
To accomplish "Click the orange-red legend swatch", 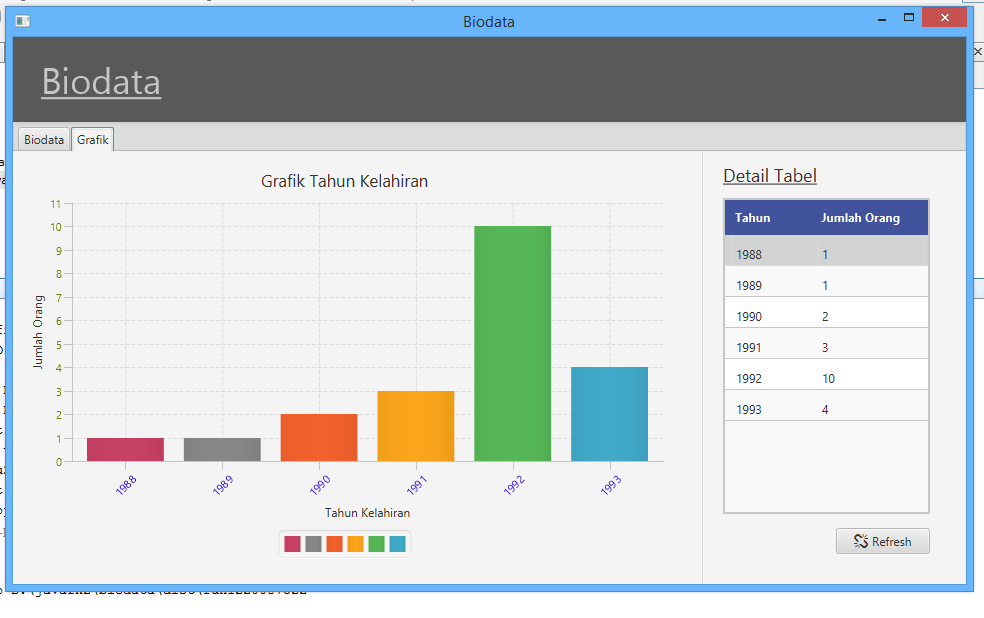I will [x=334, y=544].
